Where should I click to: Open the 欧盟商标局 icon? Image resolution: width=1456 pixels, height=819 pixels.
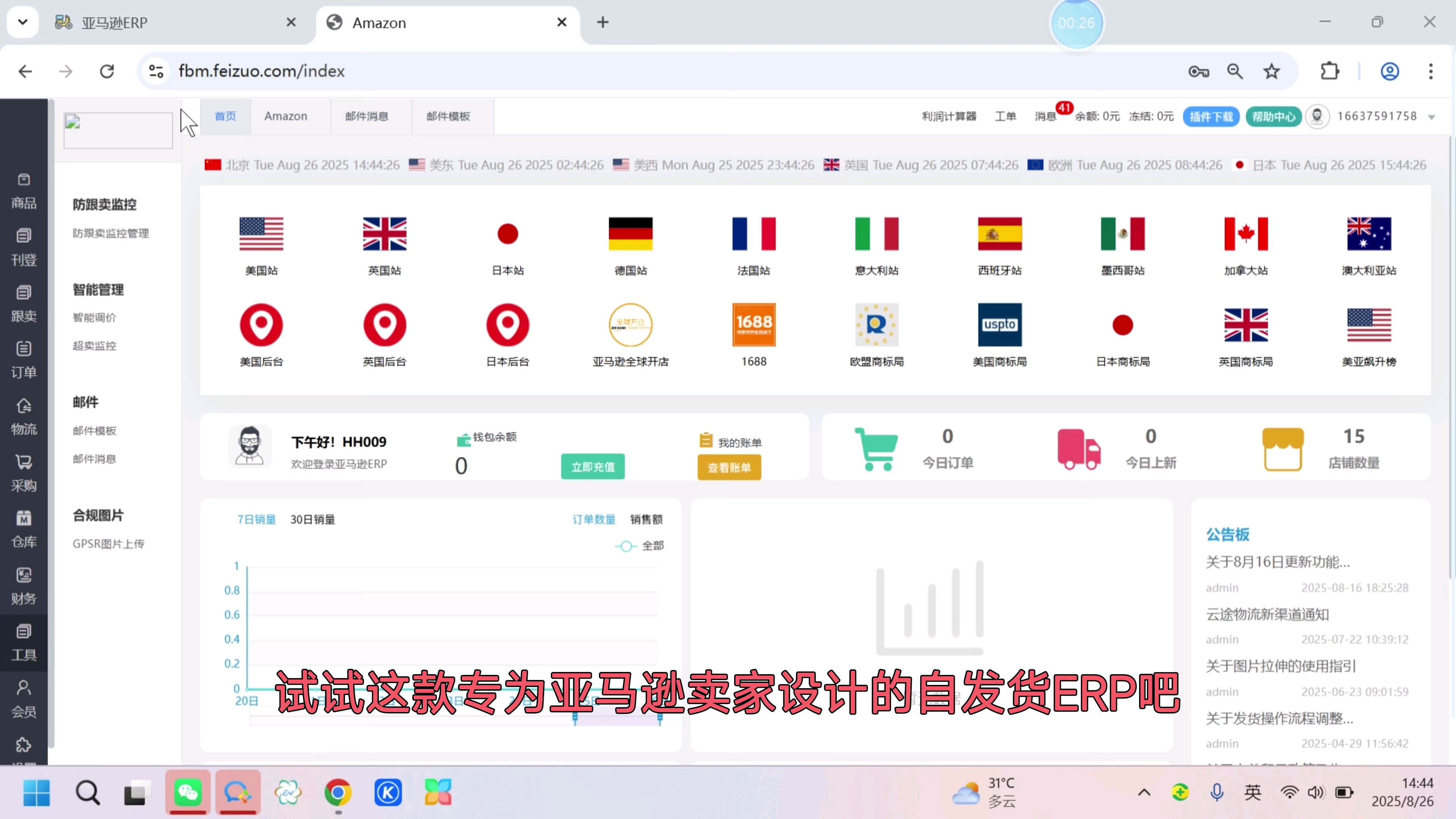pos(877,325)
